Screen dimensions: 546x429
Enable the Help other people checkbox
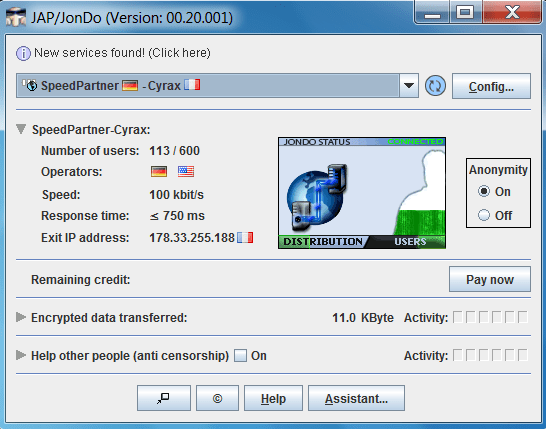coord(240,356)
